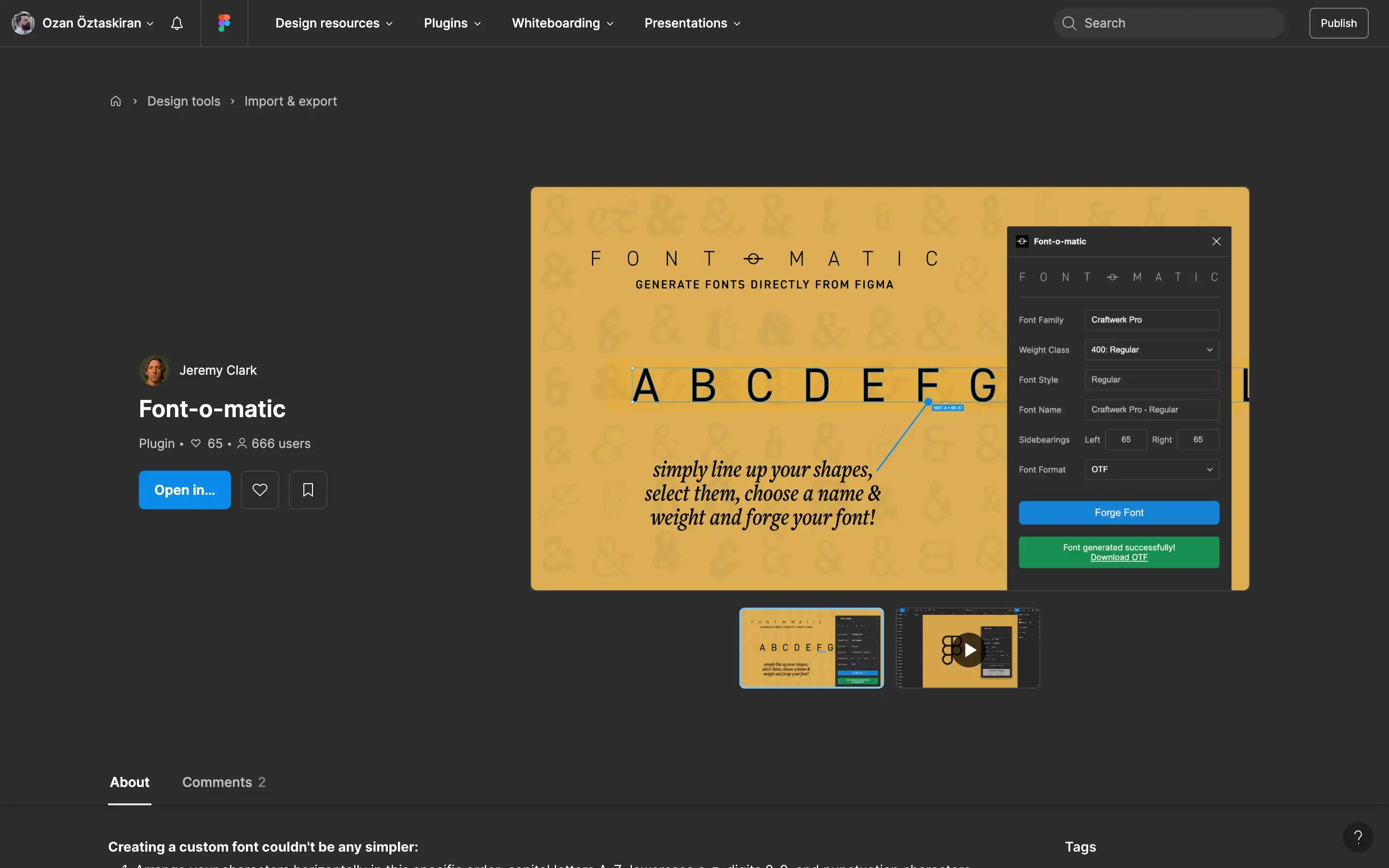Image resolution: width=1389 pixels, height=868 pixels.
Task: Click the Forge Font button
Action: (1118, 513)
